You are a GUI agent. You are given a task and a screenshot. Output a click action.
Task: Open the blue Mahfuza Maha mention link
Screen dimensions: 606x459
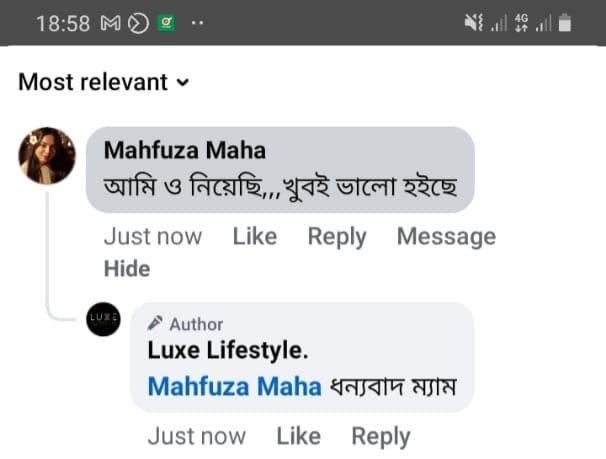(x=235, y=386)
